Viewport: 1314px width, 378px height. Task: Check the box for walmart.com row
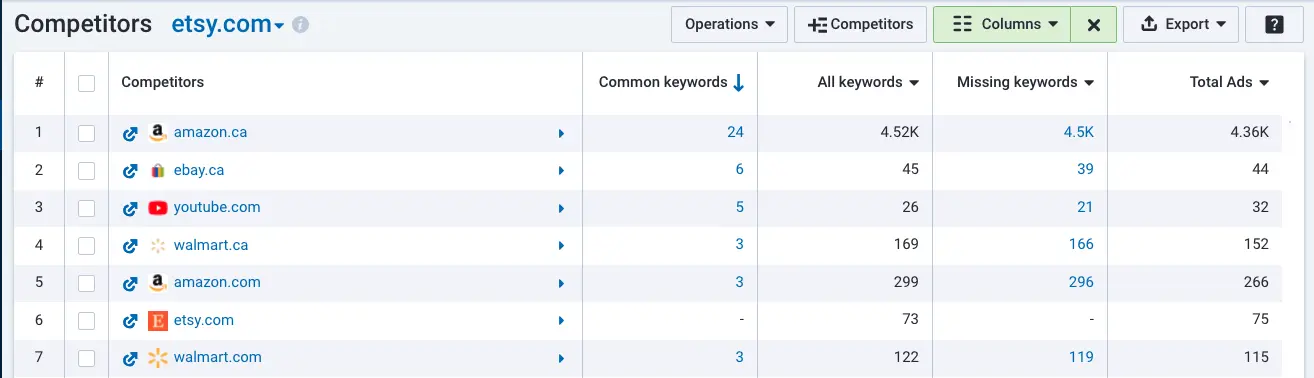87,358
